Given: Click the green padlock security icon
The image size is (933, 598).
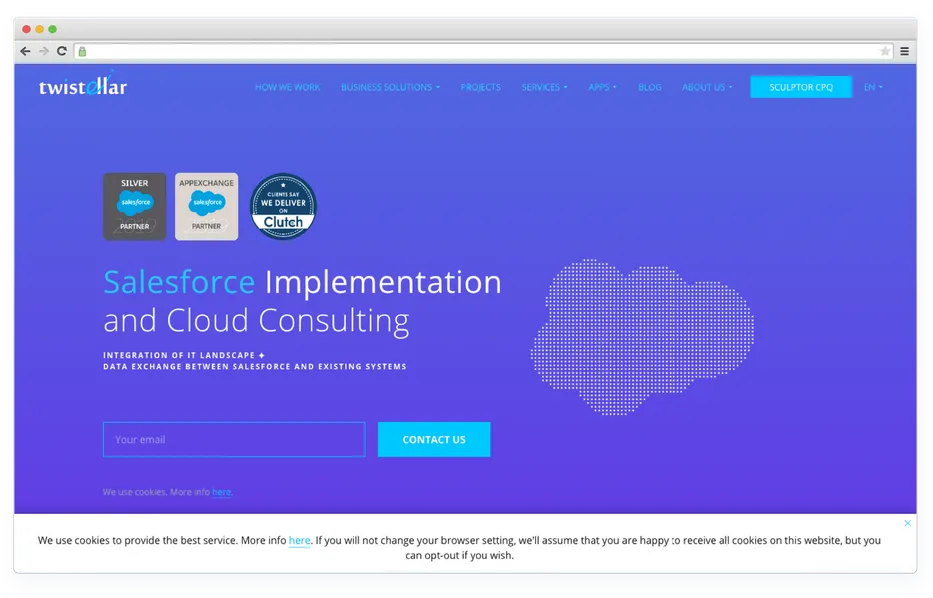Looking at the screenshot, I should click(x=83, y=52).
